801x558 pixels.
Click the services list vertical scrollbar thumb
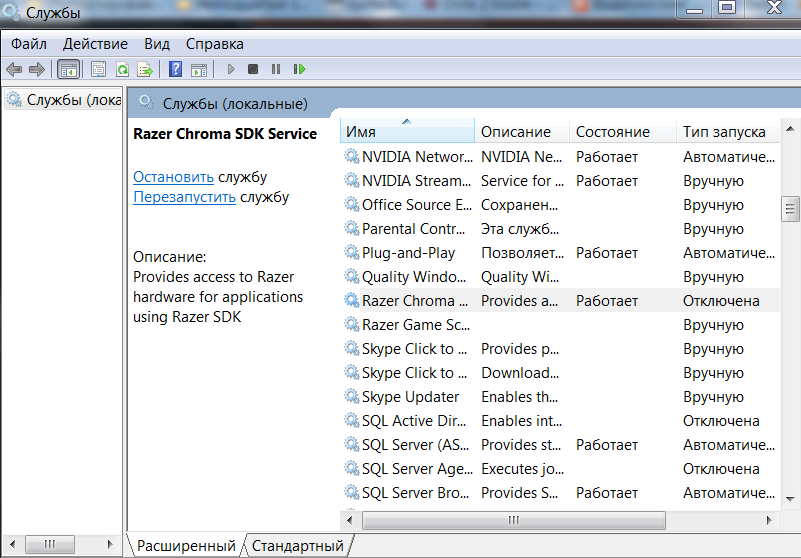point(790,208)
